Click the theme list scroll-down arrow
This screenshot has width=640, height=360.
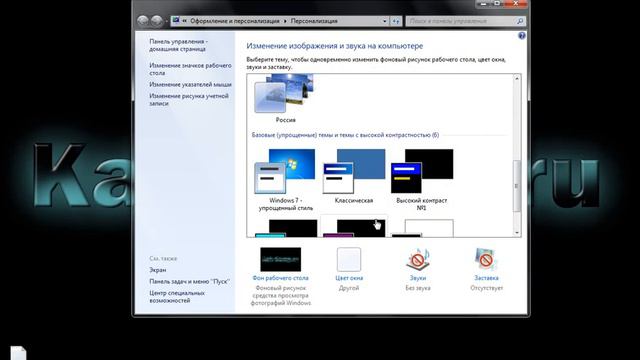click(x=517, y=233)
